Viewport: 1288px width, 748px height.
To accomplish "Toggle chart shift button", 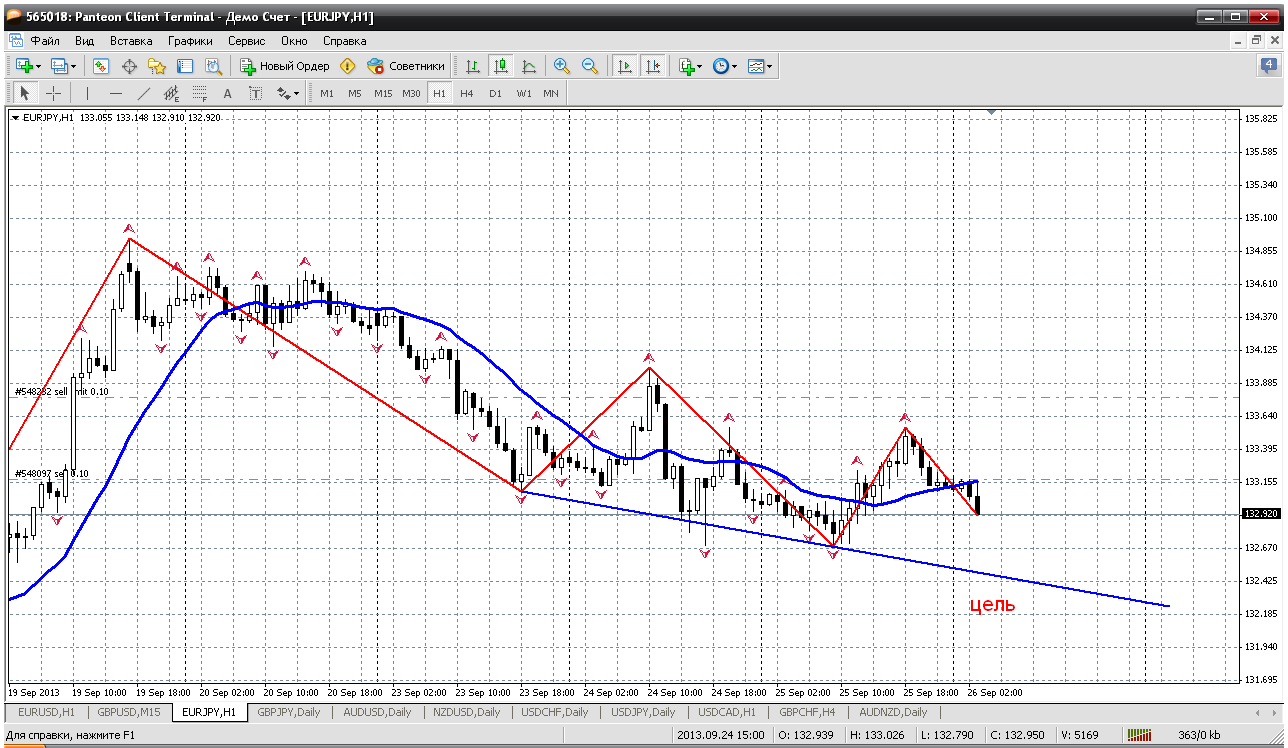I will 653,66.
